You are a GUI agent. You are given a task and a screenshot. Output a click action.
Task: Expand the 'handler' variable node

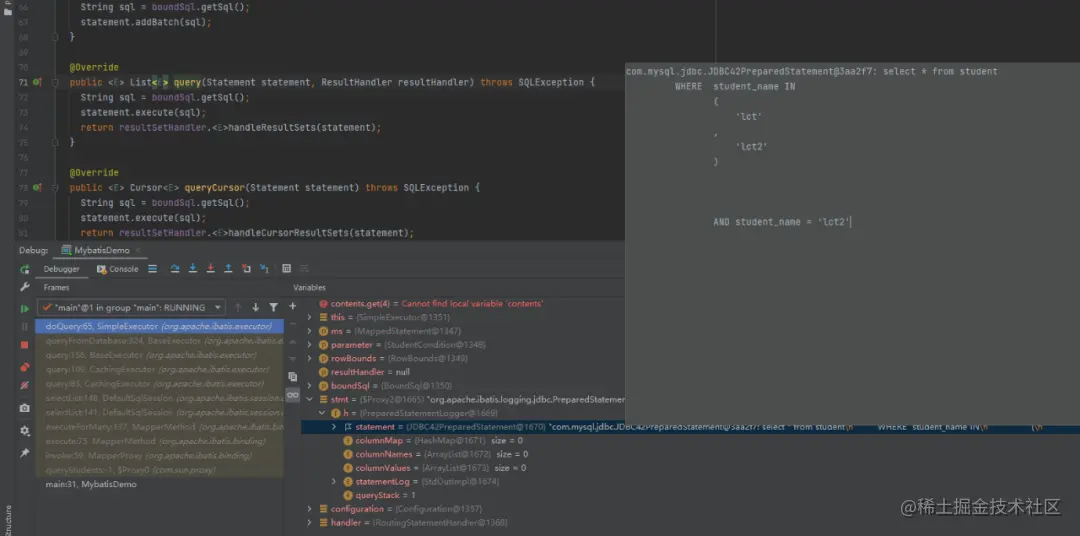[310, 523]
